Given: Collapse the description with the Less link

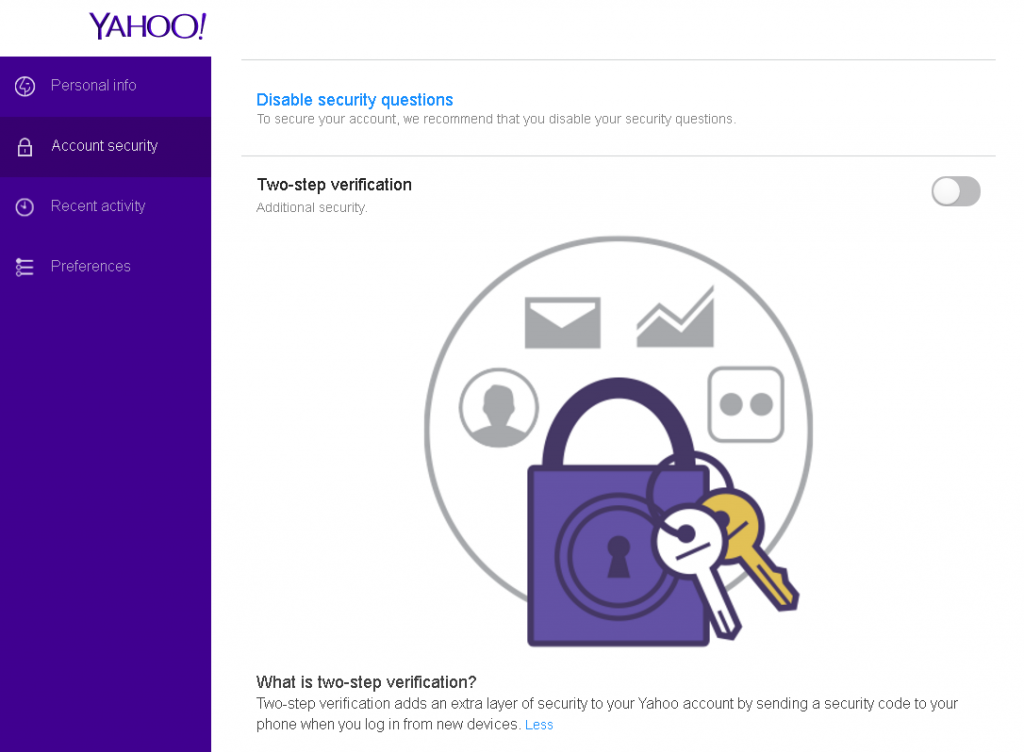Looking at the screenshot, I should click(x=539, y=725).
